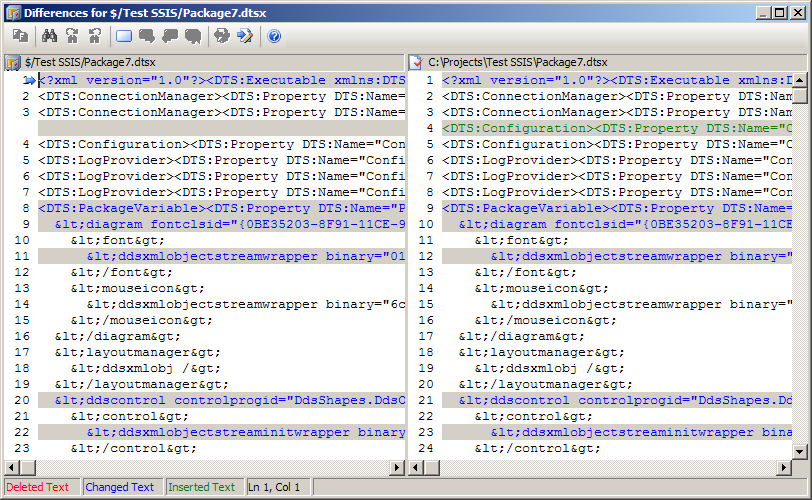The image size is (812, 500).
Task: Click the "C:\Projects\Test SSIS\Package7.dtsx" right header
Action: pyautogui.click(x=518, y=63)
